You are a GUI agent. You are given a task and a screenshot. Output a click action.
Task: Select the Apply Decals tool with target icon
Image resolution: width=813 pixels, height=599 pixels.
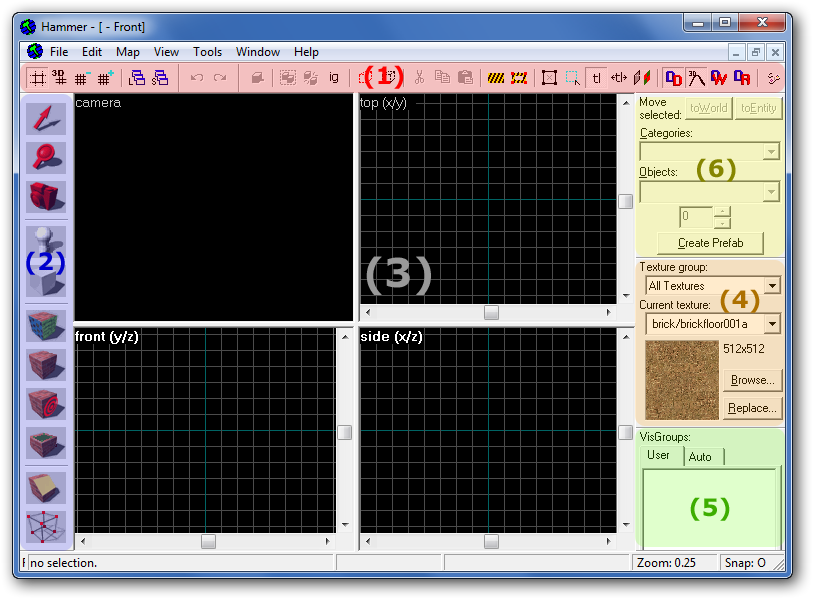click(x=46, y=404)
